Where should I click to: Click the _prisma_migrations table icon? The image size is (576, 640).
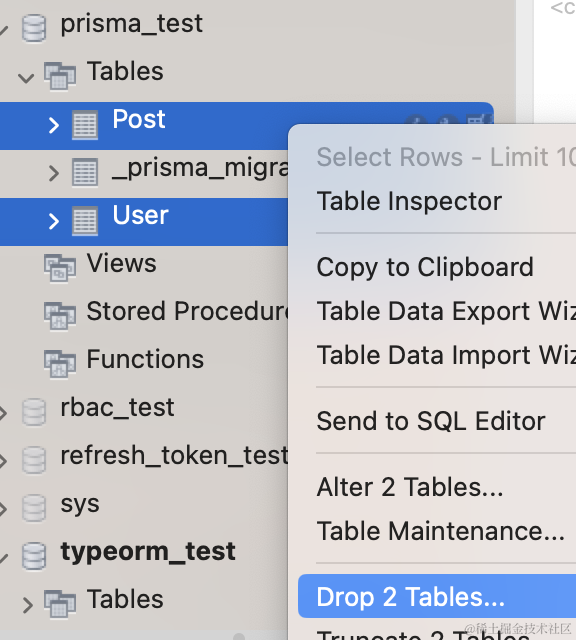click(85, 172)
